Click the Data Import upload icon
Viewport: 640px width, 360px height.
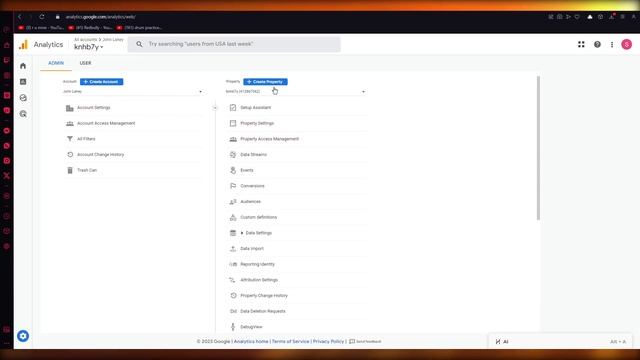click(x=233, y=249)
